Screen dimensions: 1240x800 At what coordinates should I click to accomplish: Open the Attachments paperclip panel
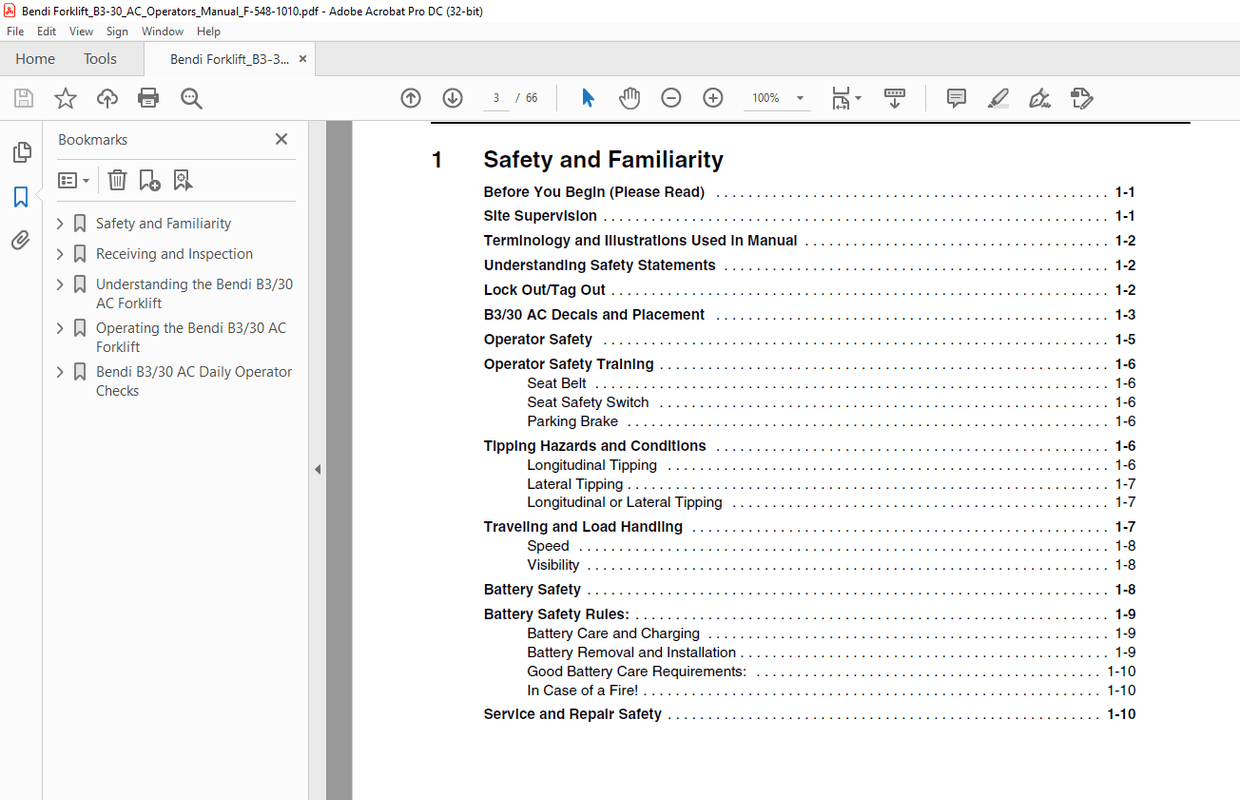tap(21, 240)
